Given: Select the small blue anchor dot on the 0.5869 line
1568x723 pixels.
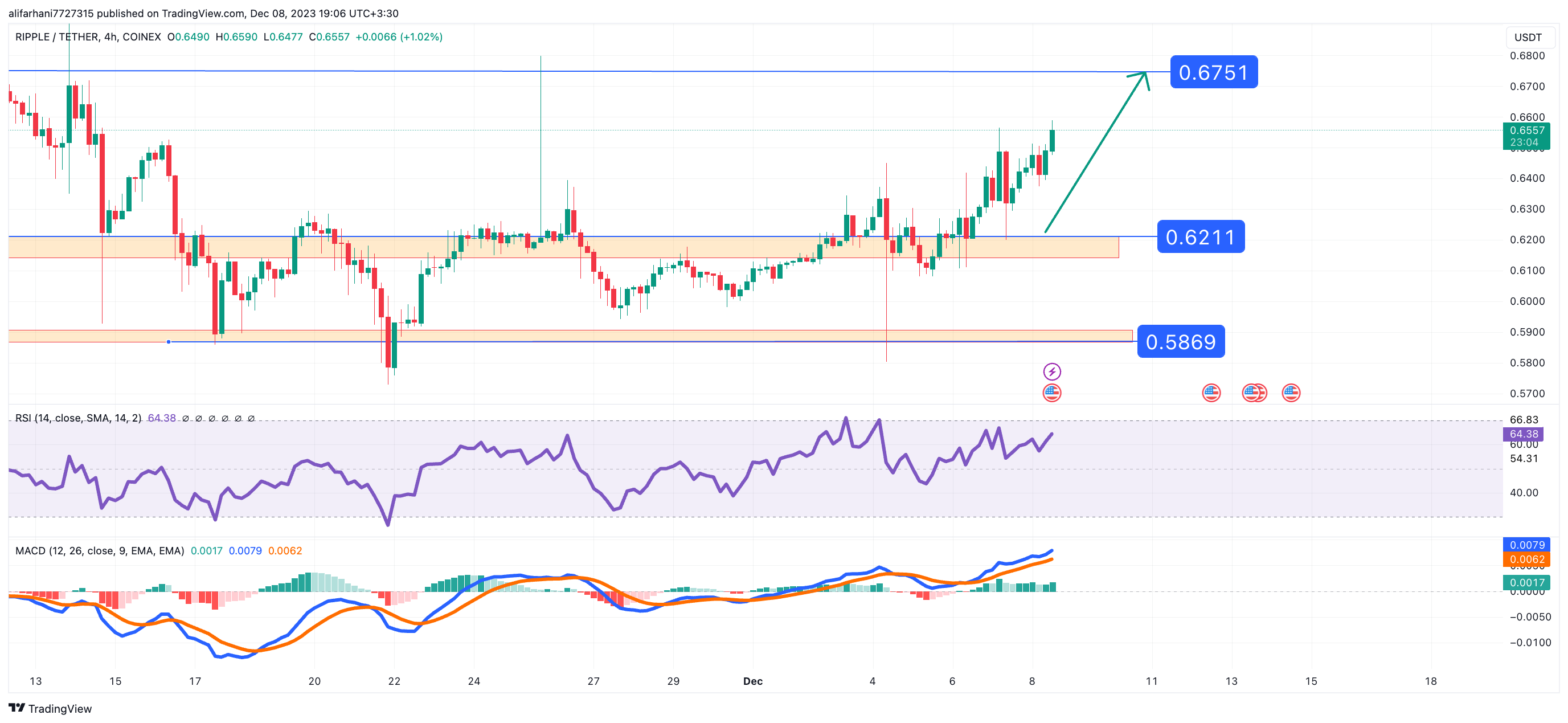Looking at the screenshot, I should [169, 342].
